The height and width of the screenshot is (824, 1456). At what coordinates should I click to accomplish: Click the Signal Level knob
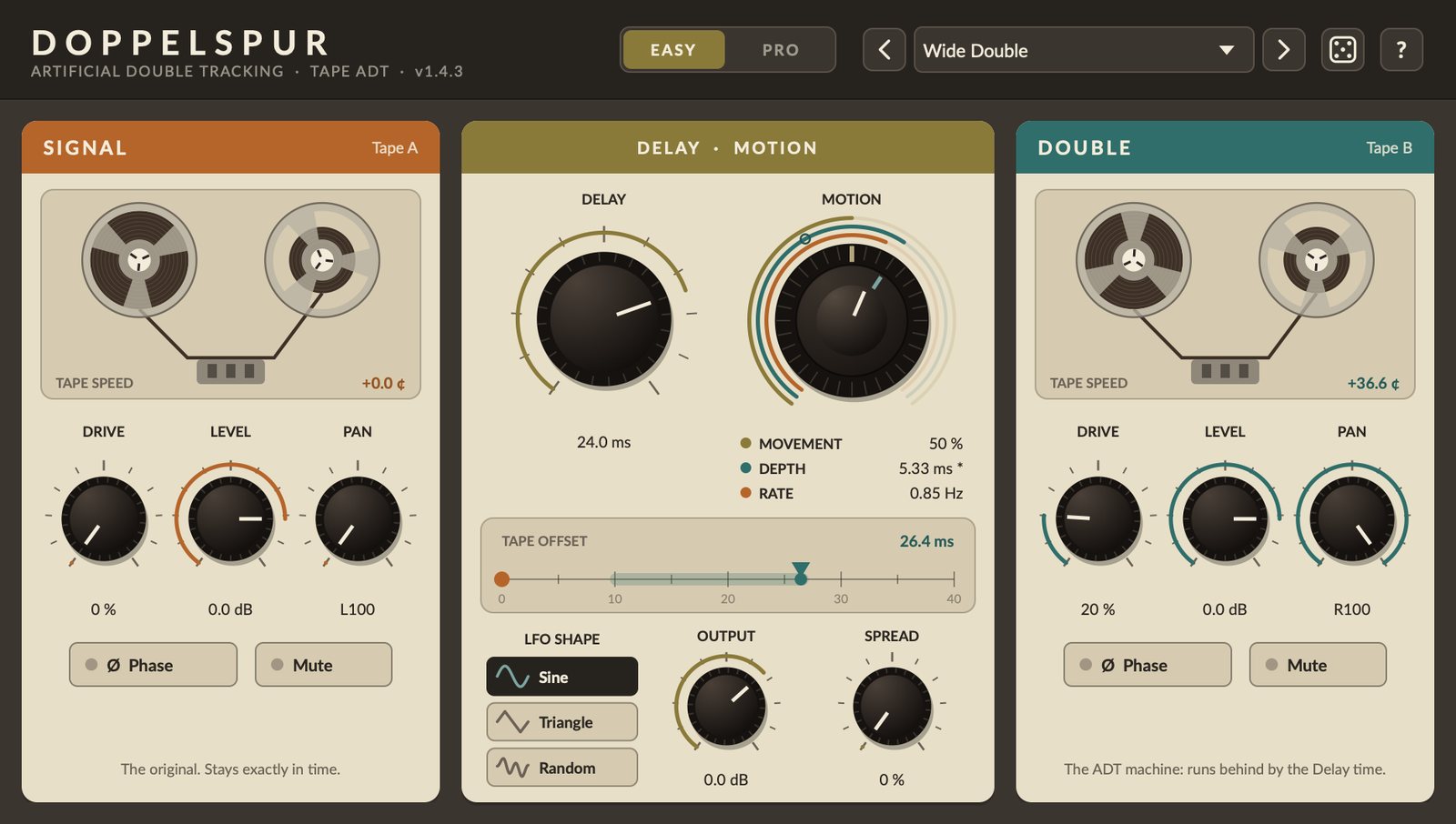(x=230, y=519)
